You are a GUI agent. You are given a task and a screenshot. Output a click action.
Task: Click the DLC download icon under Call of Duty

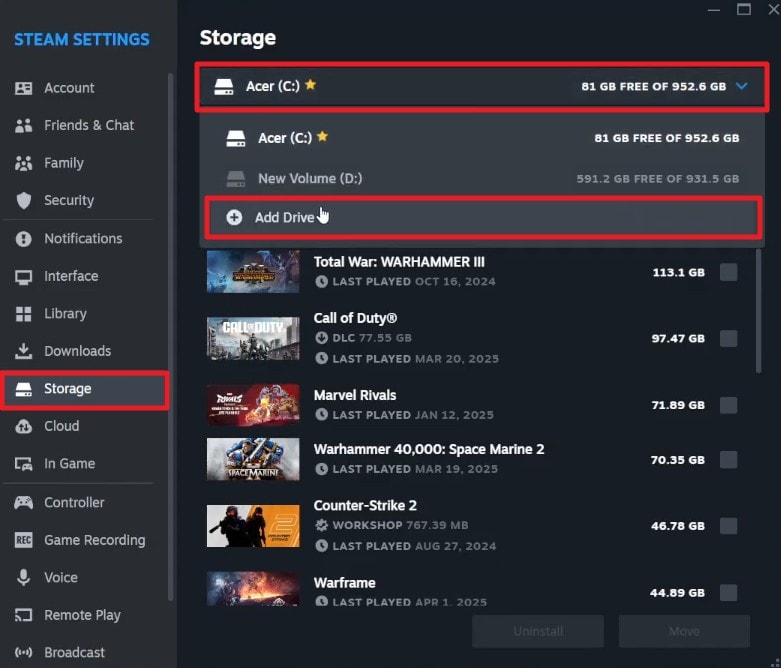(321, 338)
